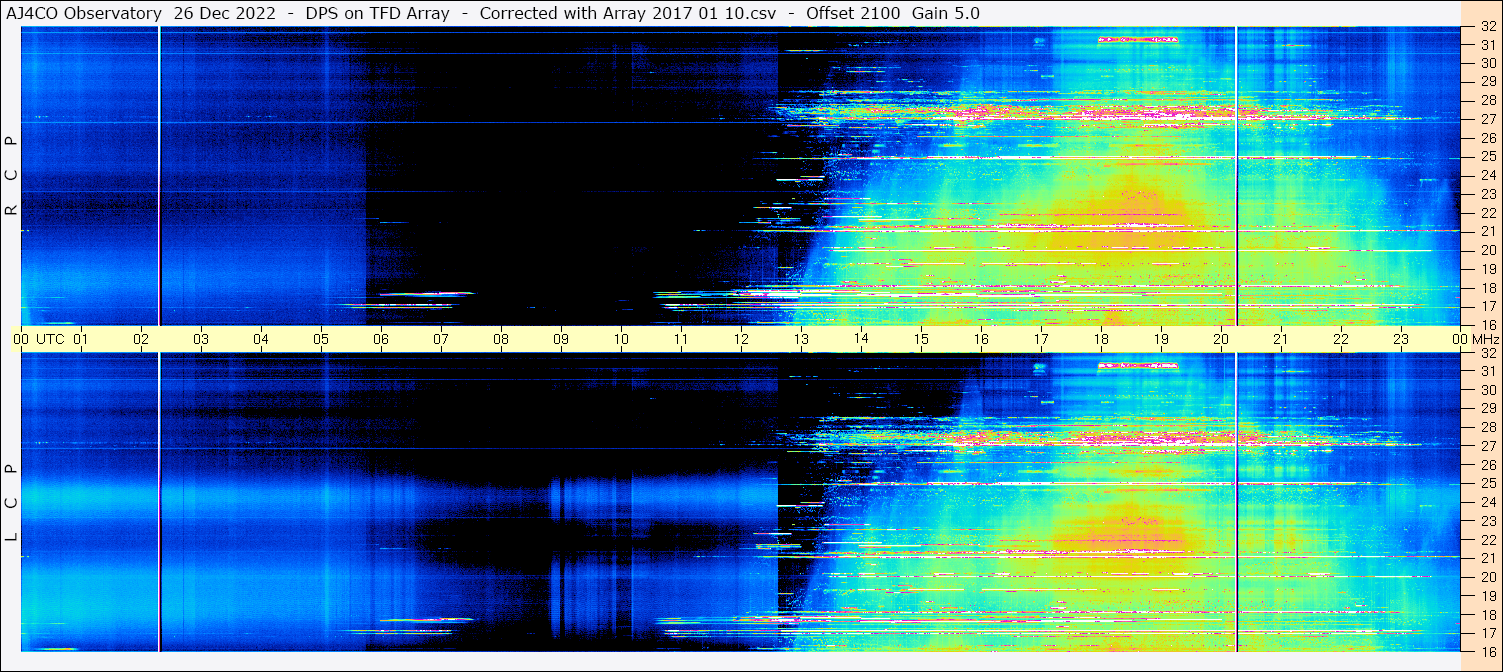The image size is (1503, 672).
Task: Click the UTC label on time axis
Action: coord(50,339)
